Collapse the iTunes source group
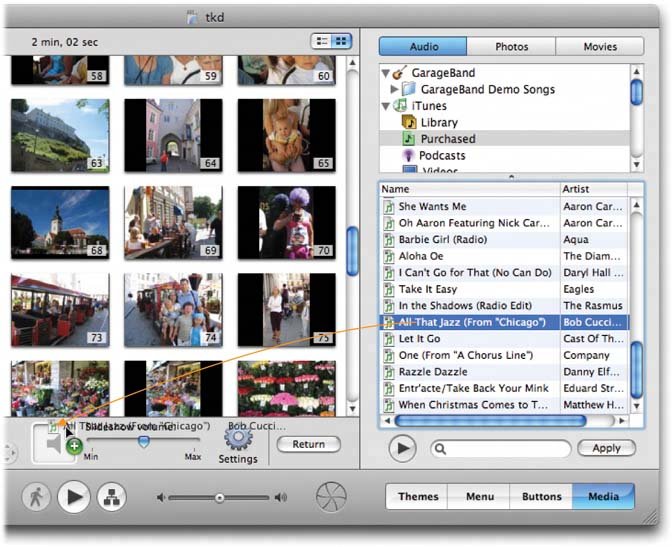The width and height of the screenshot is (672, 547). (386, 106)
